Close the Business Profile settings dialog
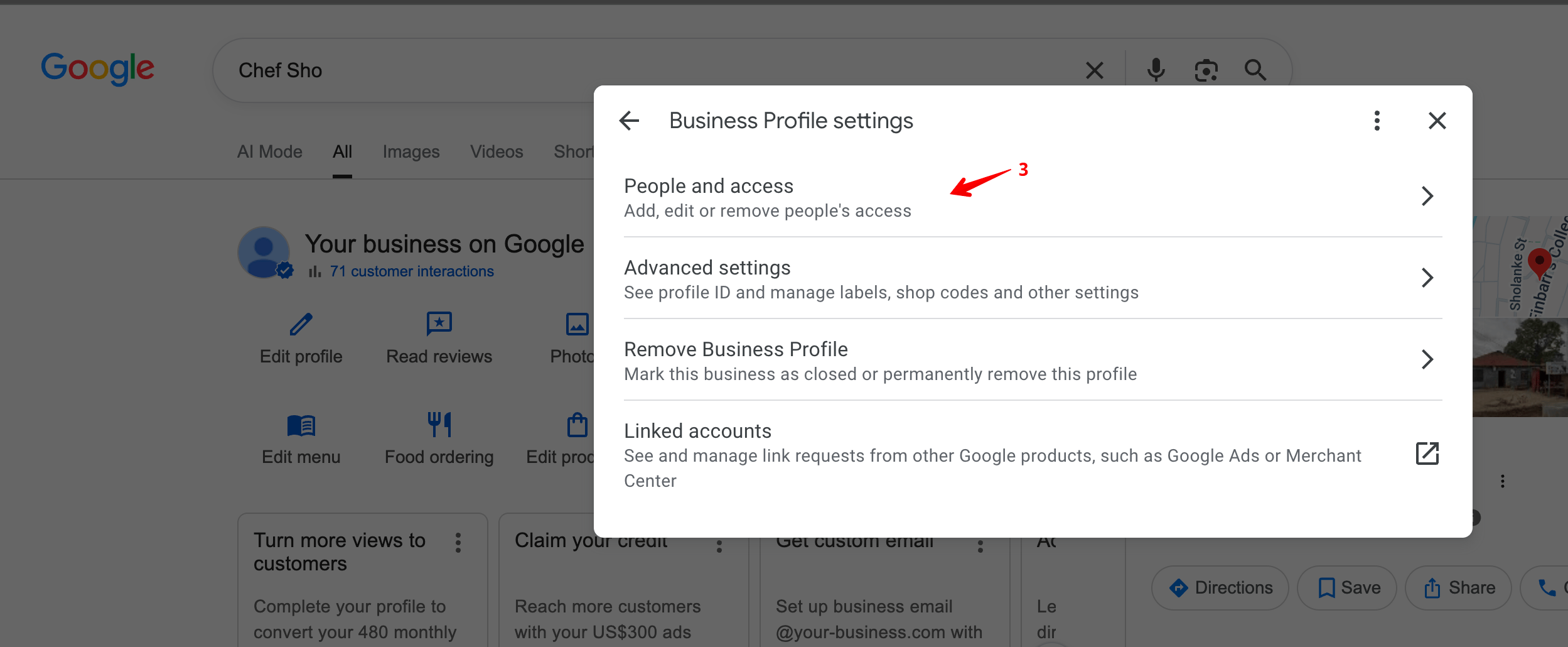Viewport: 1568px width, 647px height. click(1437, 121)
